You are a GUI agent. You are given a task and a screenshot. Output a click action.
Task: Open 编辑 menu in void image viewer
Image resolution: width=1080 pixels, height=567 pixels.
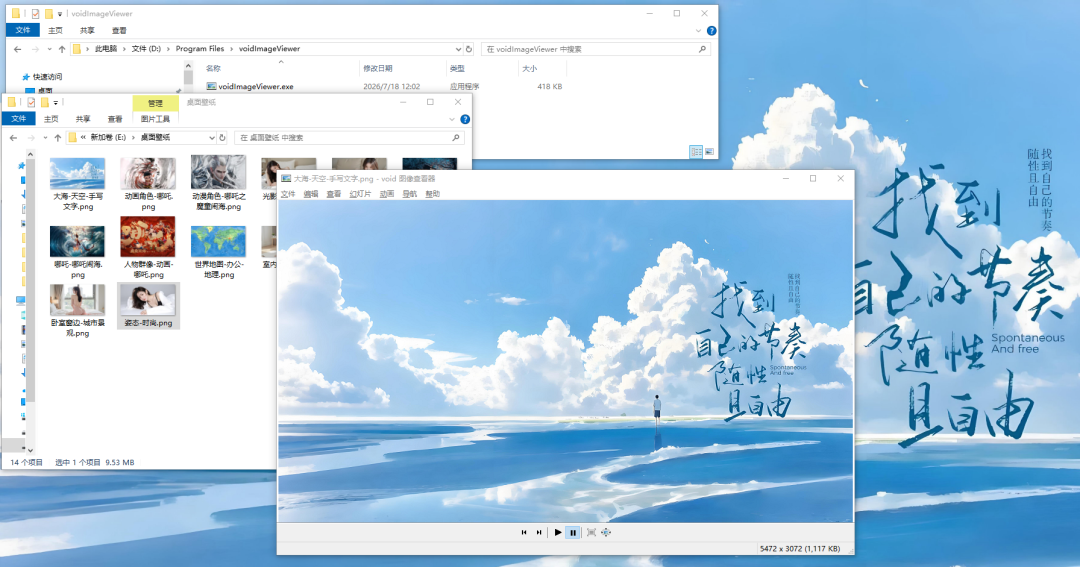(x=311, y=194)
